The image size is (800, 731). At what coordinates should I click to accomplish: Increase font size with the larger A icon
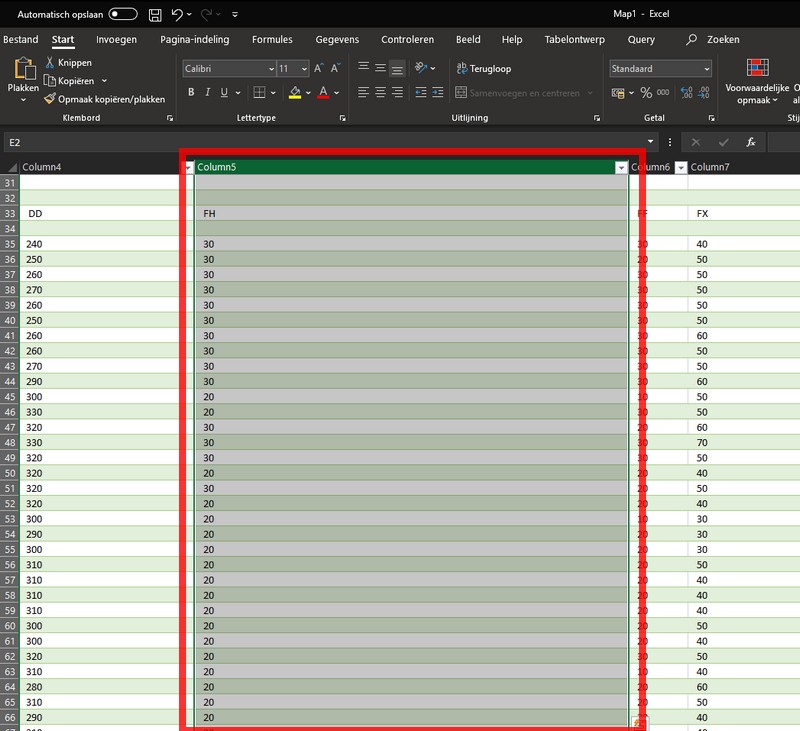coord(319,69)
